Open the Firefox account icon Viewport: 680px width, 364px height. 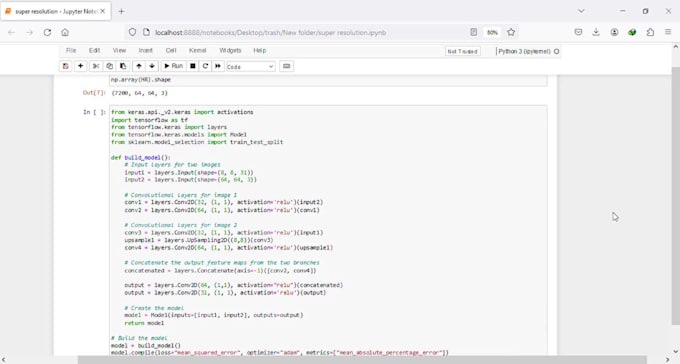pos(615,32)
